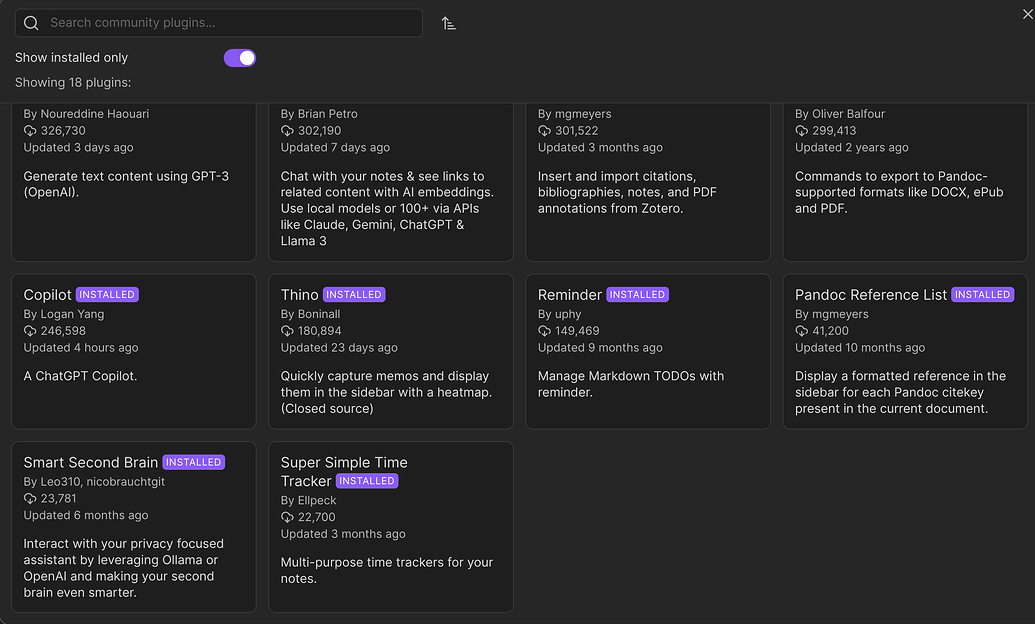1035x624 pixels.
Task: Click the search magnifier icon
Action: coord(31,23)
